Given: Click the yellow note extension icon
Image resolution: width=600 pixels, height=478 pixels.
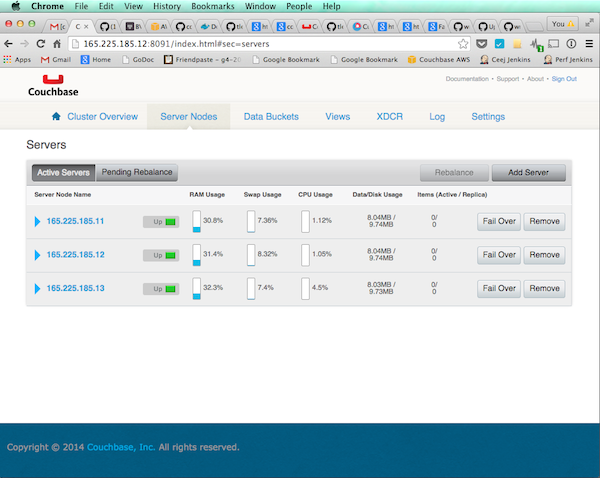Looking at the screenshot, I should pos(517,44).
